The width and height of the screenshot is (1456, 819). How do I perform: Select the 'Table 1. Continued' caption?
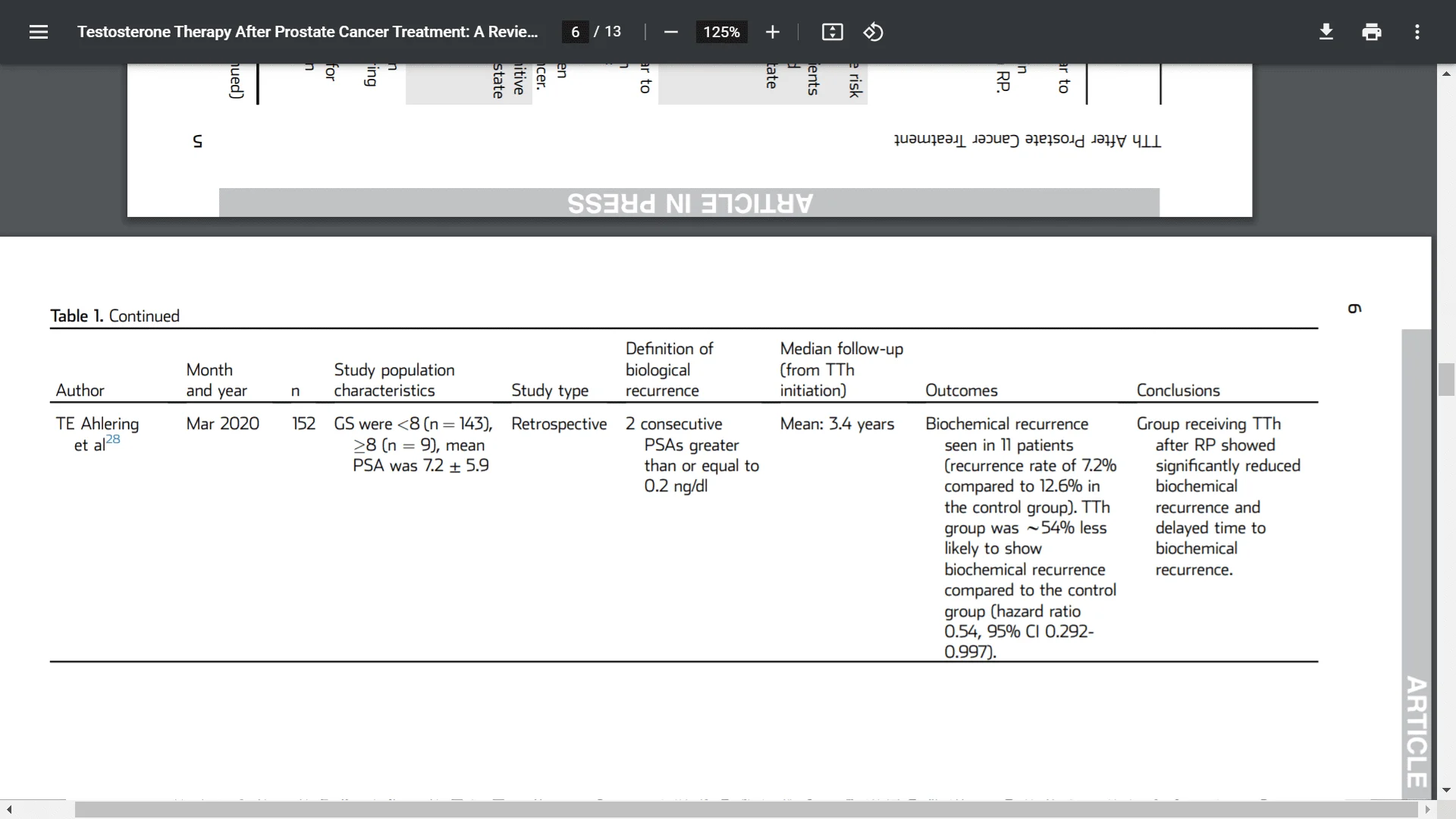pyautogui.click(x=115, y=315)
